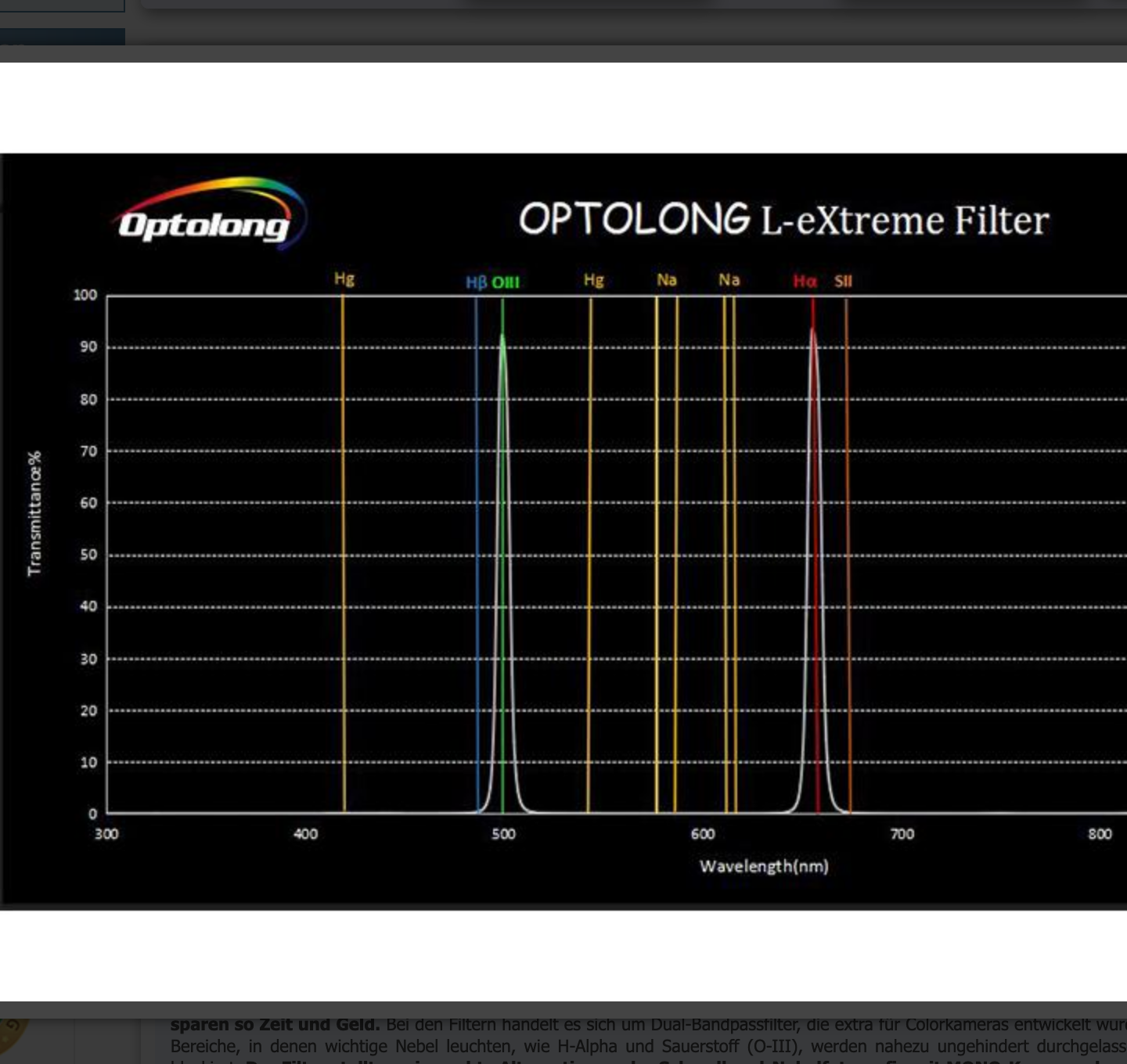The height and width of the screenshot is (1064, 1127).
Task: Click the green OIII label
Action: pyautogui.click(x=506, y=282)
